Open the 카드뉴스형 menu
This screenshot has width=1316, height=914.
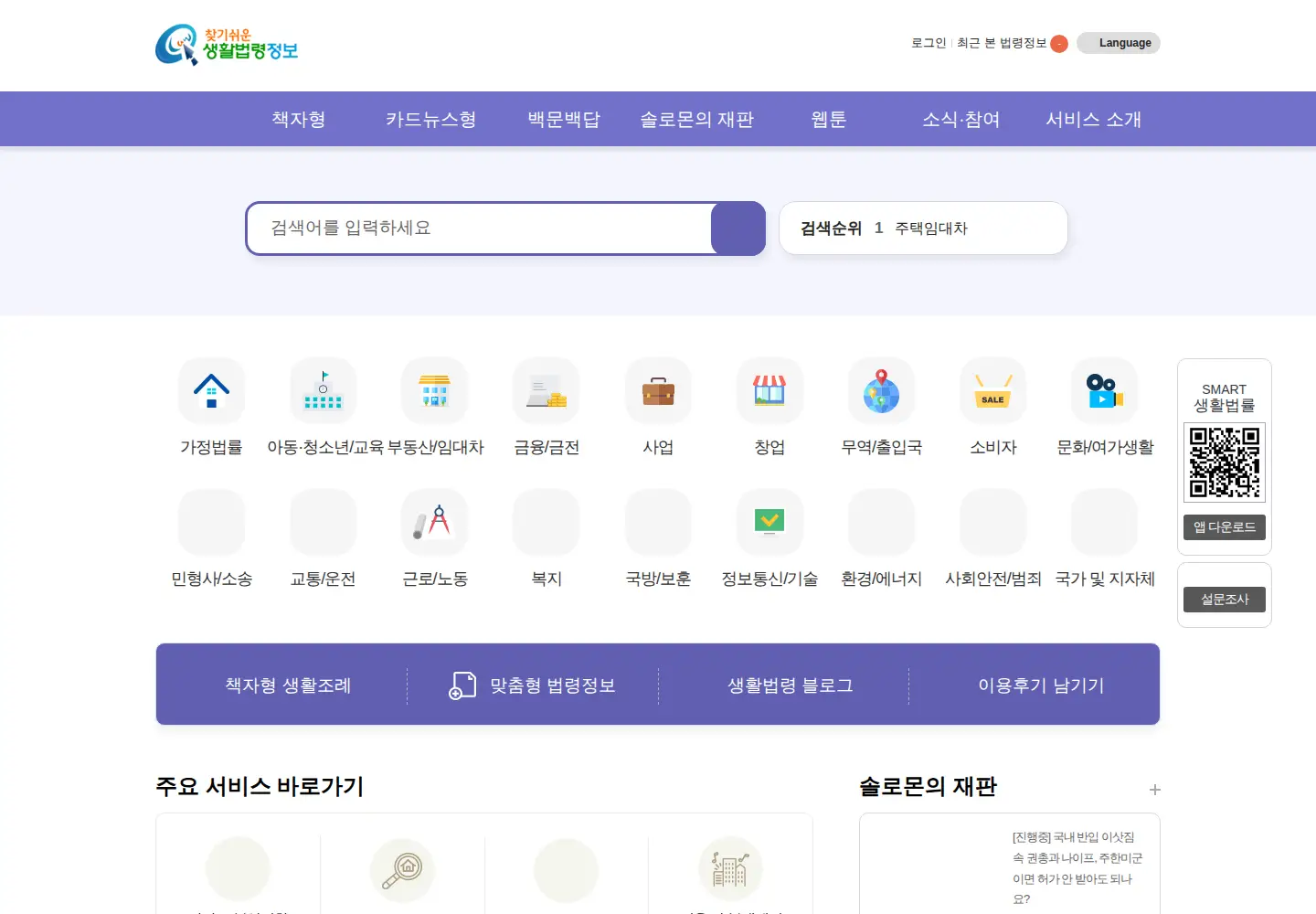tap(430, 119)
